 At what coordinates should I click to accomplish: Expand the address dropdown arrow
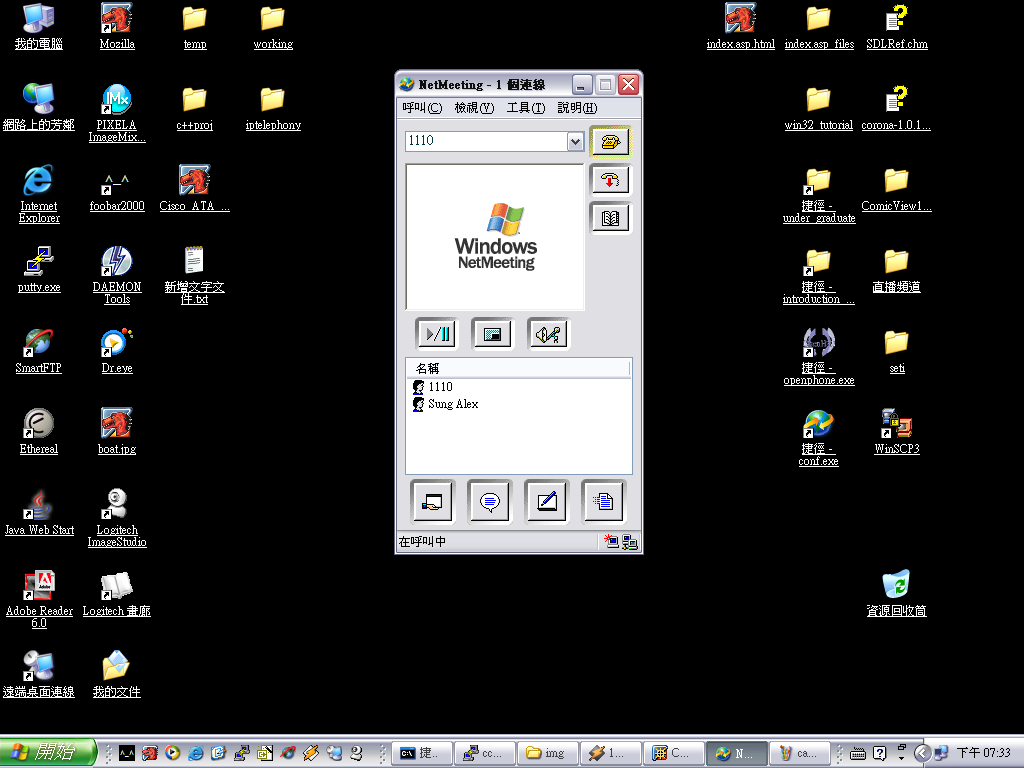click(x=575, y=141)
